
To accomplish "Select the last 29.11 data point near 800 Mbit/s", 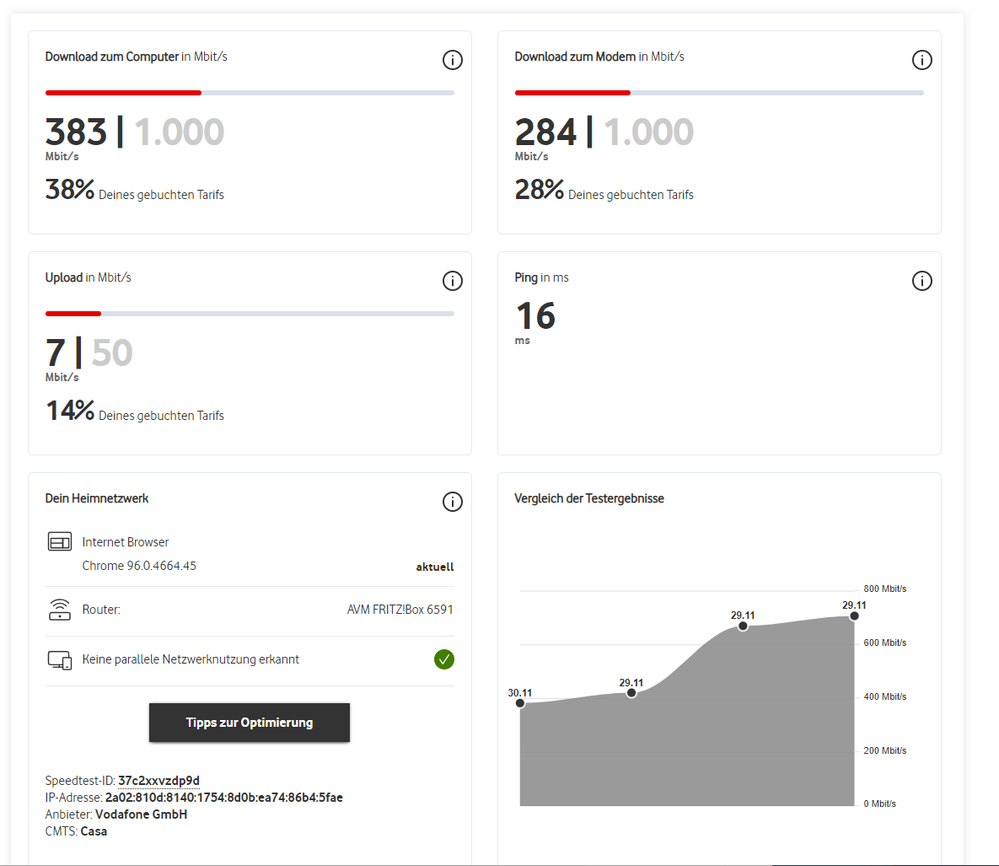I will (x=854, y=616).
